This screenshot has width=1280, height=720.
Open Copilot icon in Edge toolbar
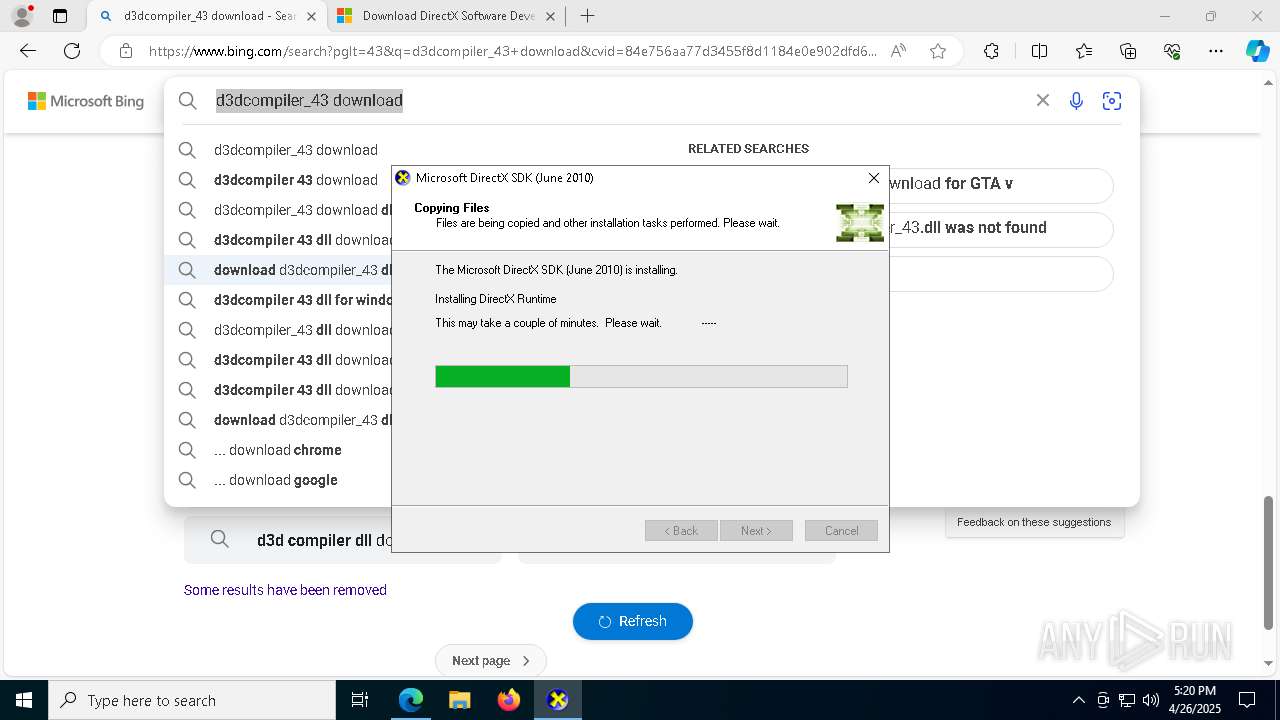pos(1257,51)
